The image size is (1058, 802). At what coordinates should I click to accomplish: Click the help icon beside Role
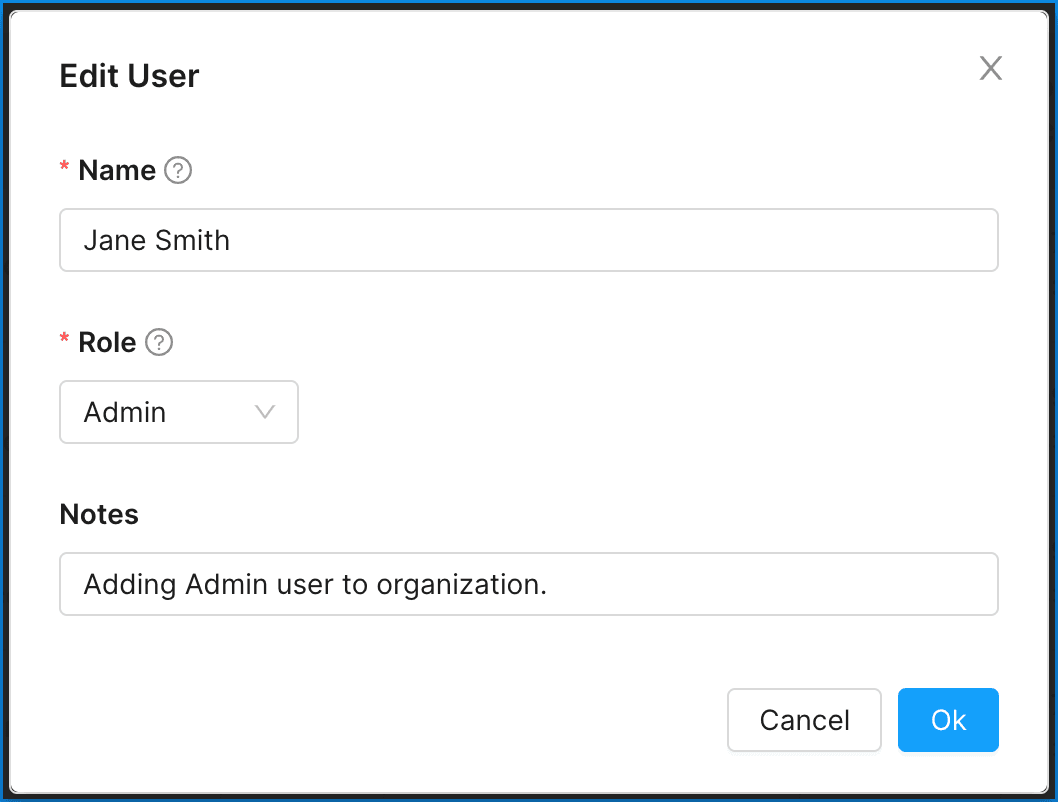click(x=159, y=343)
